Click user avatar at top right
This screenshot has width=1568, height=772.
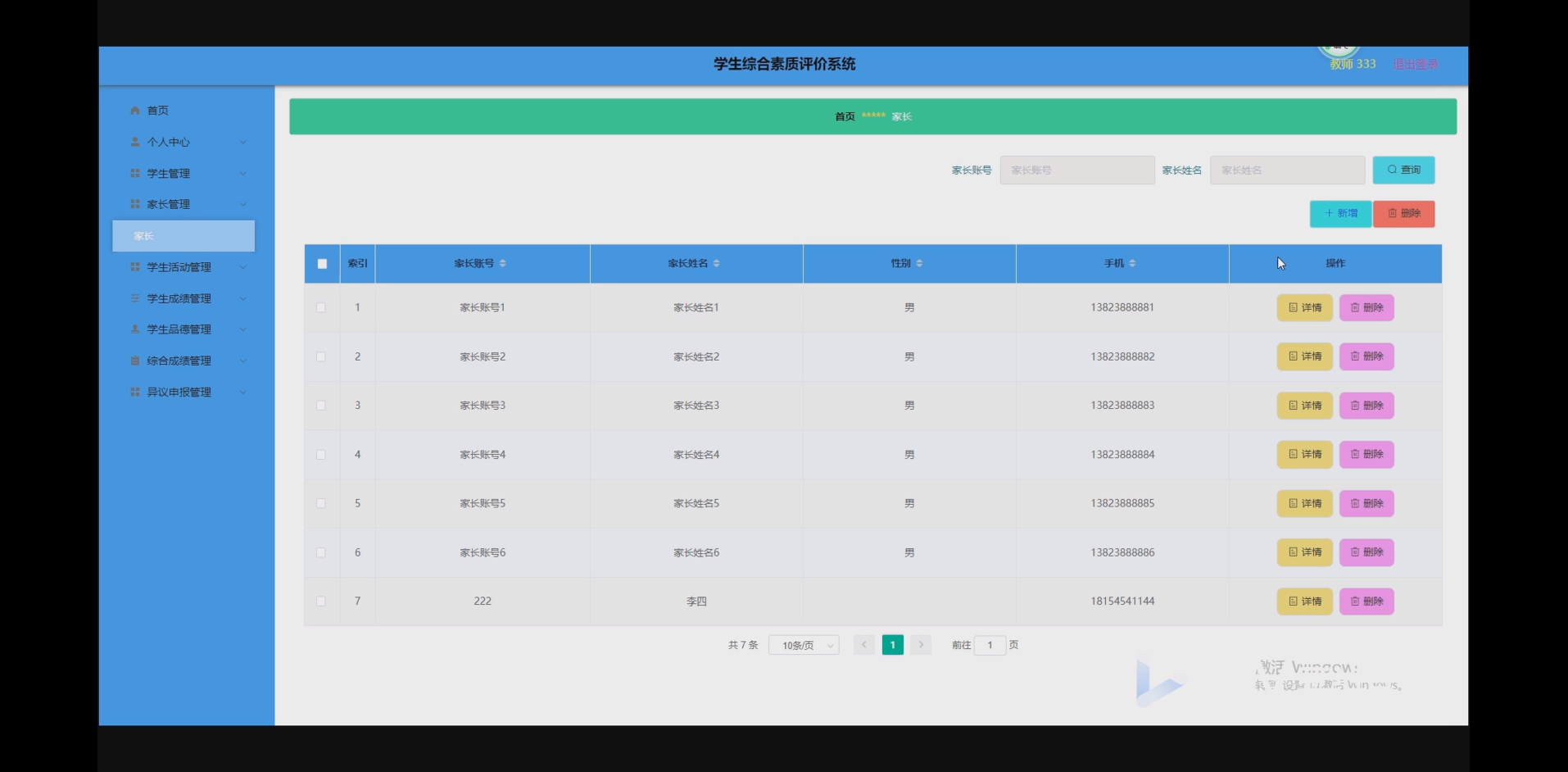point(1339,52)
